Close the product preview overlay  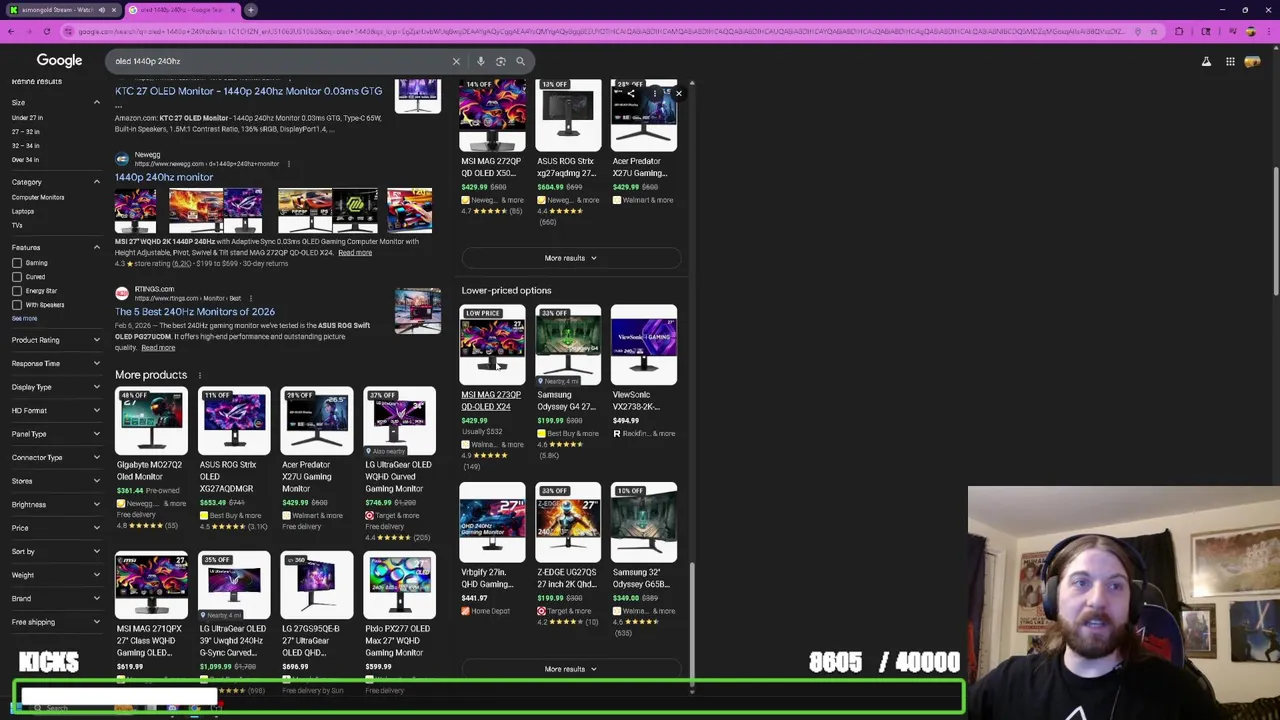(x=678, y=93)
